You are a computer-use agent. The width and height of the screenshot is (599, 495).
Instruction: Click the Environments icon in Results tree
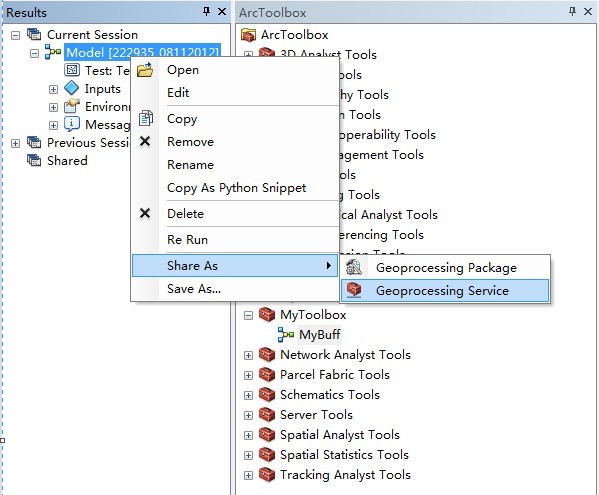72,107
